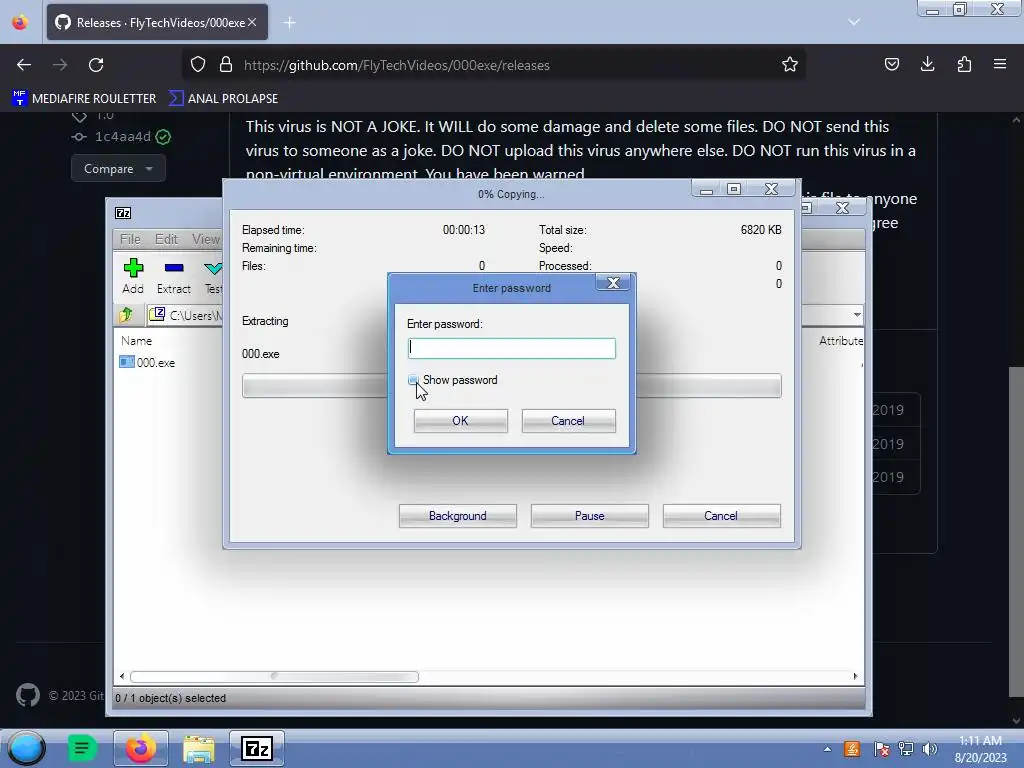Save page to Pocket

point(891,65)
